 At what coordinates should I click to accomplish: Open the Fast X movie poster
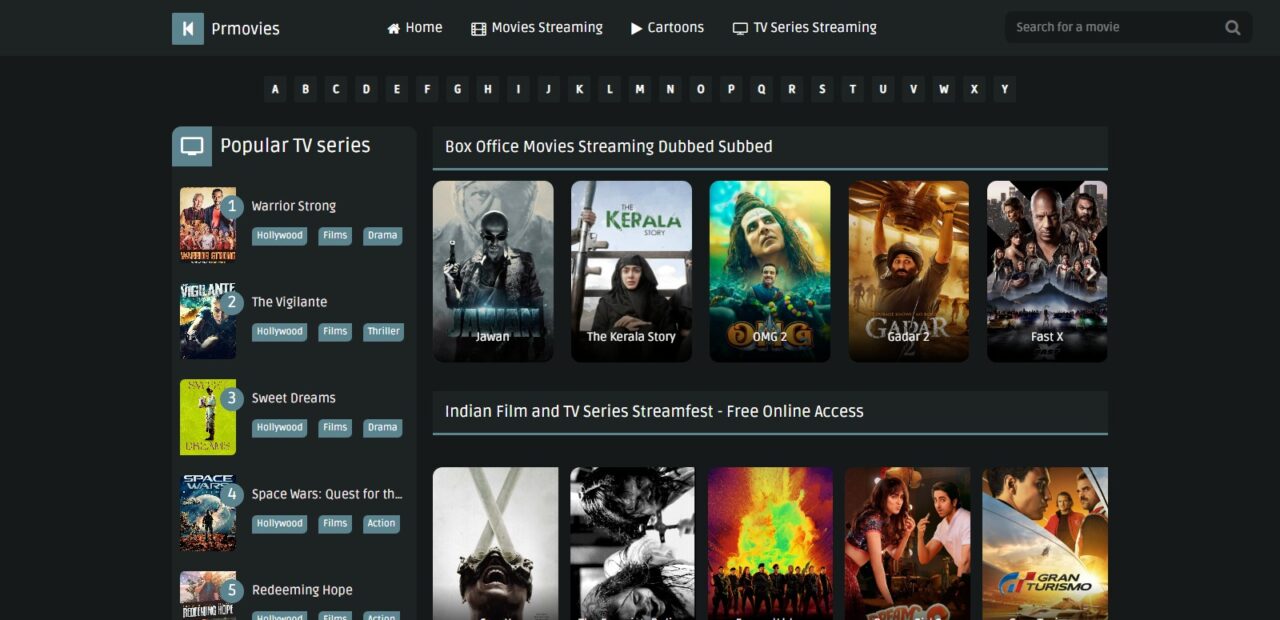pos(1047,271)
